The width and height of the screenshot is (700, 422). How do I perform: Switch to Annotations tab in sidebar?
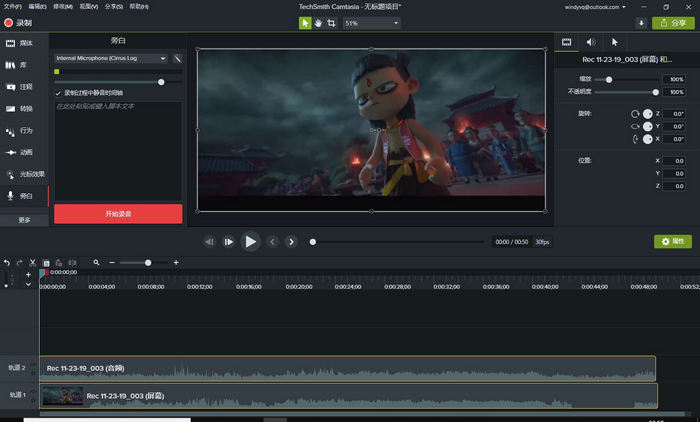24,87
